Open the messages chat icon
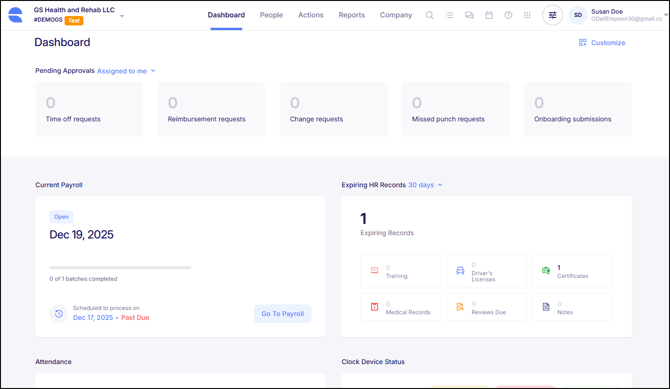 (469, 15)
